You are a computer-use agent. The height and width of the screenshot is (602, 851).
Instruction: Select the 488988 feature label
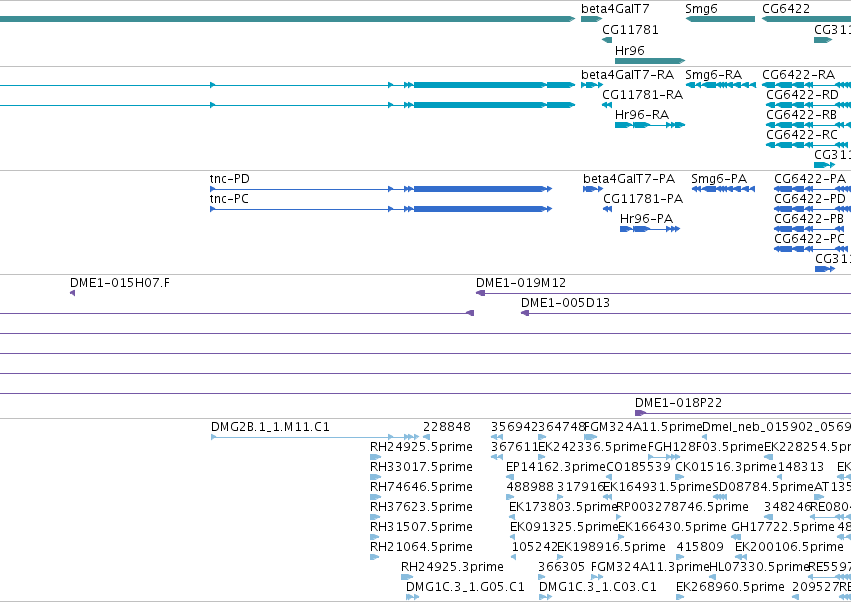coord(530,487)
